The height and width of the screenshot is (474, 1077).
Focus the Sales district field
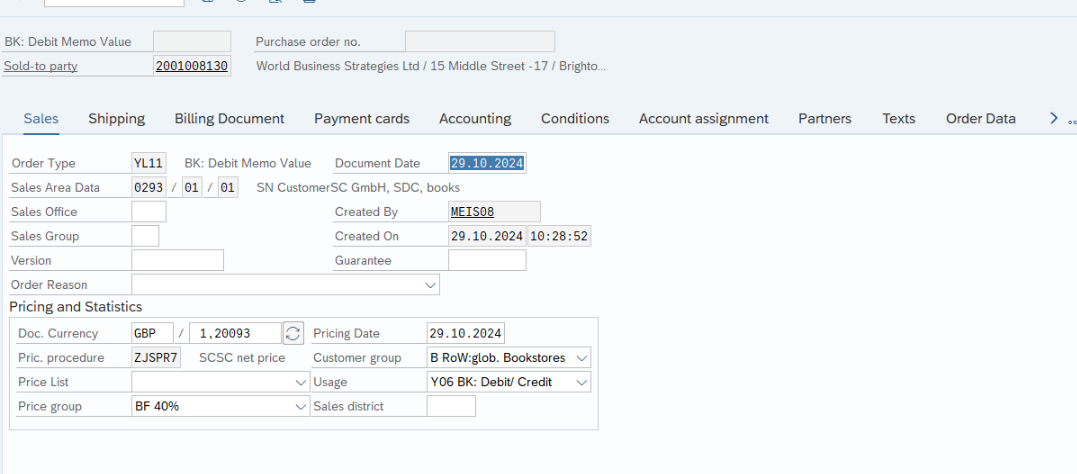click(x=451, y=406)
